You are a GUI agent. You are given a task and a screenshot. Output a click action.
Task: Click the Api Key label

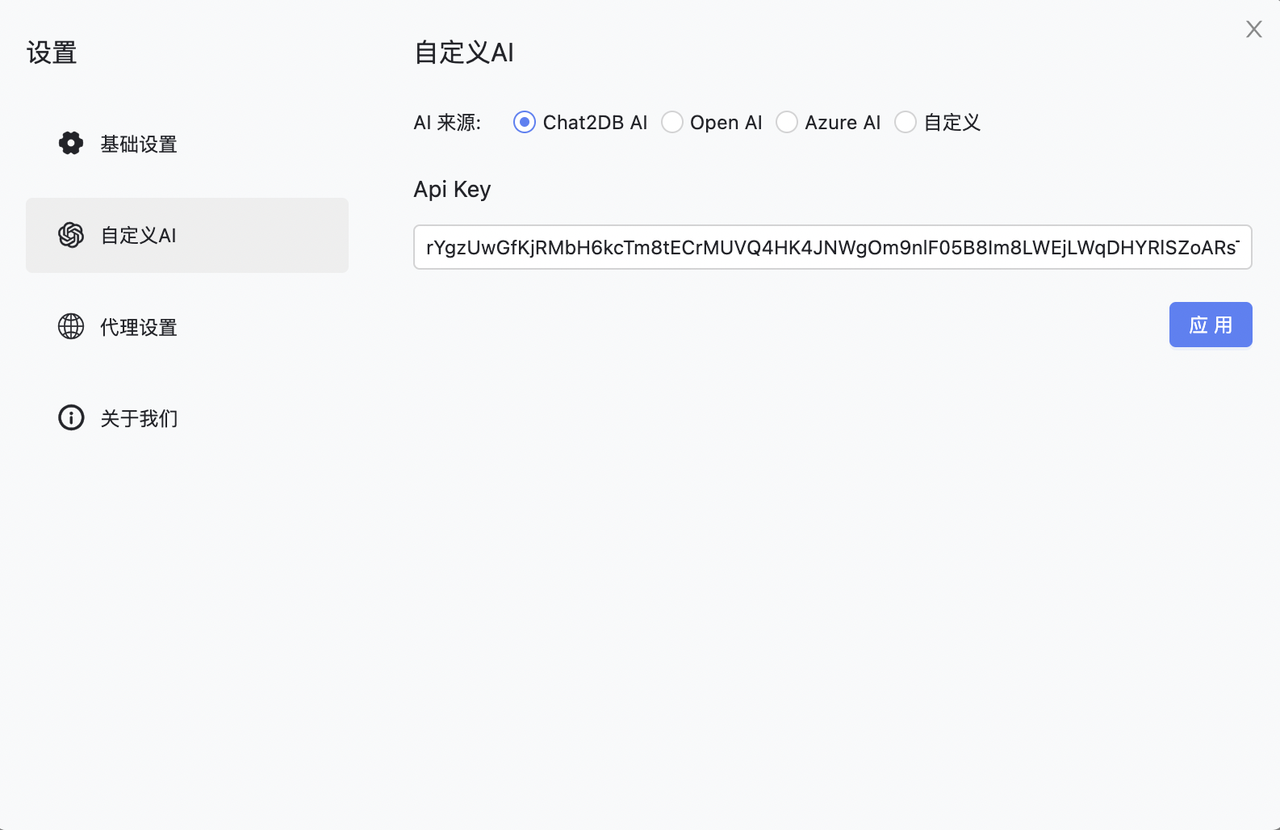tap(452, 189)
